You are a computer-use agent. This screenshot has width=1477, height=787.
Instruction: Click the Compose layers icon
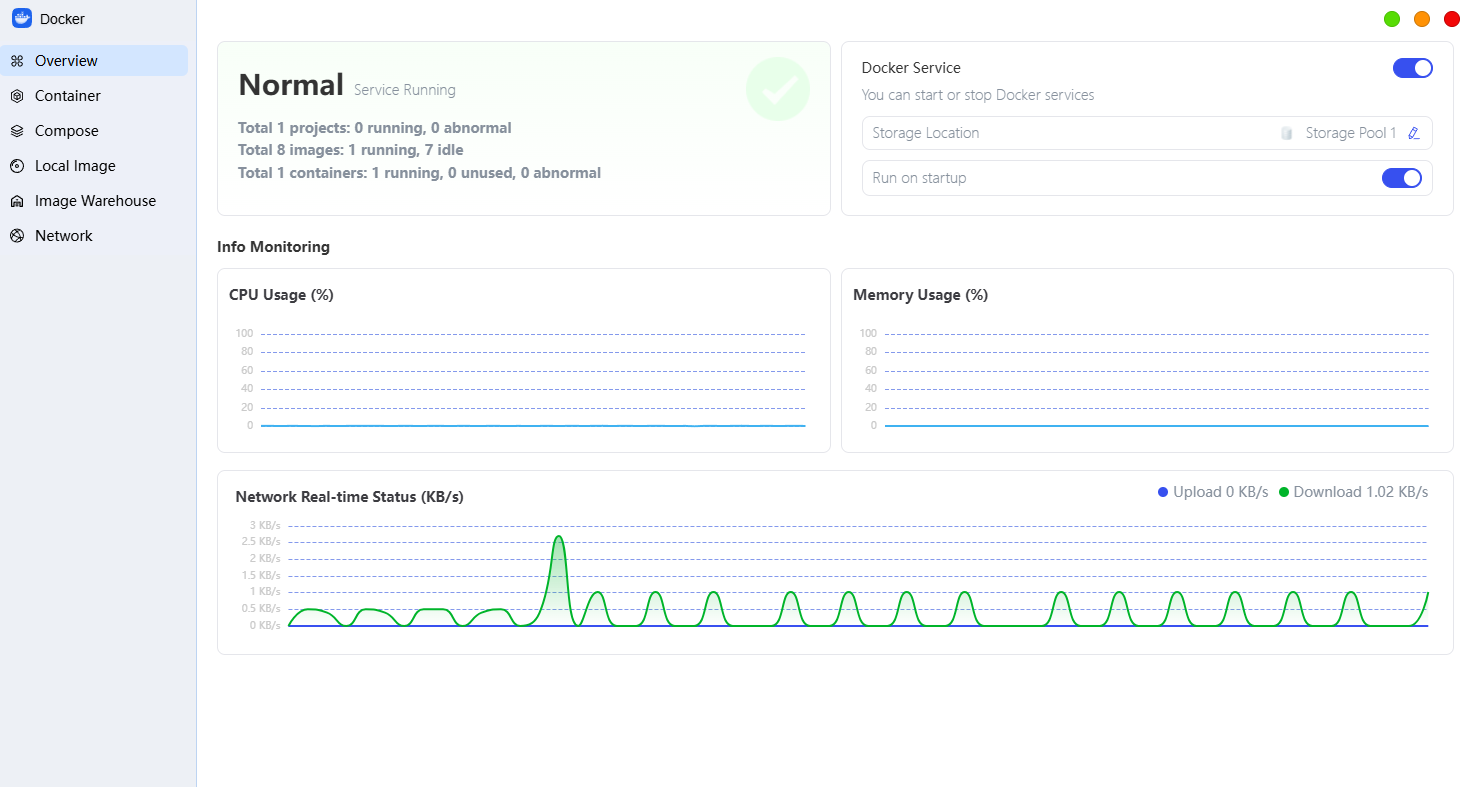point(17,131)
